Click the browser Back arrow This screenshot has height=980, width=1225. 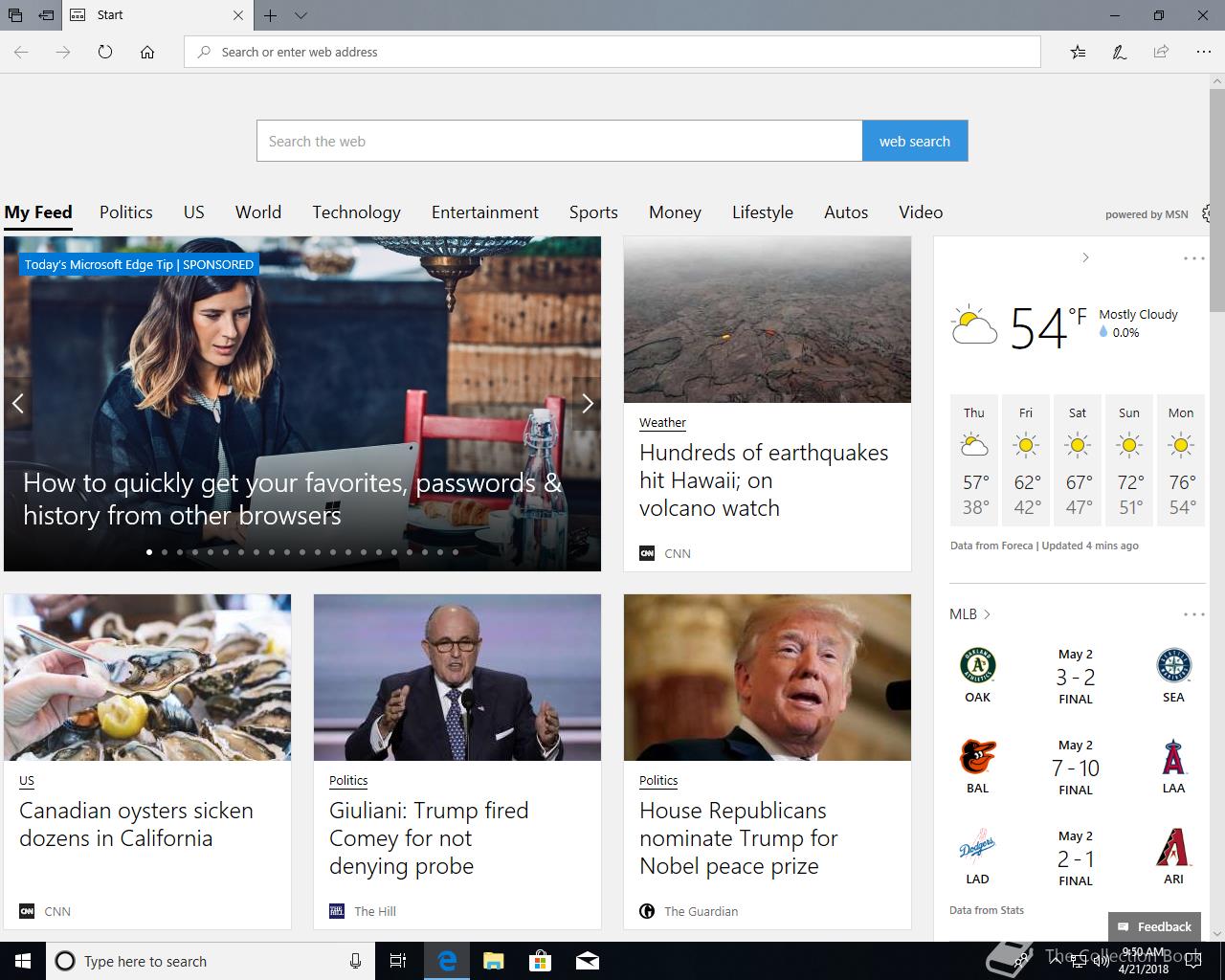coord(21,52)
